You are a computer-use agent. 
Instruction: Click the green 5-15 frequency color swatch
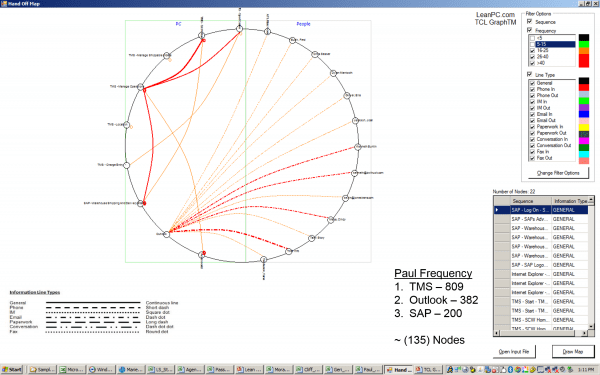pos(584,44)
